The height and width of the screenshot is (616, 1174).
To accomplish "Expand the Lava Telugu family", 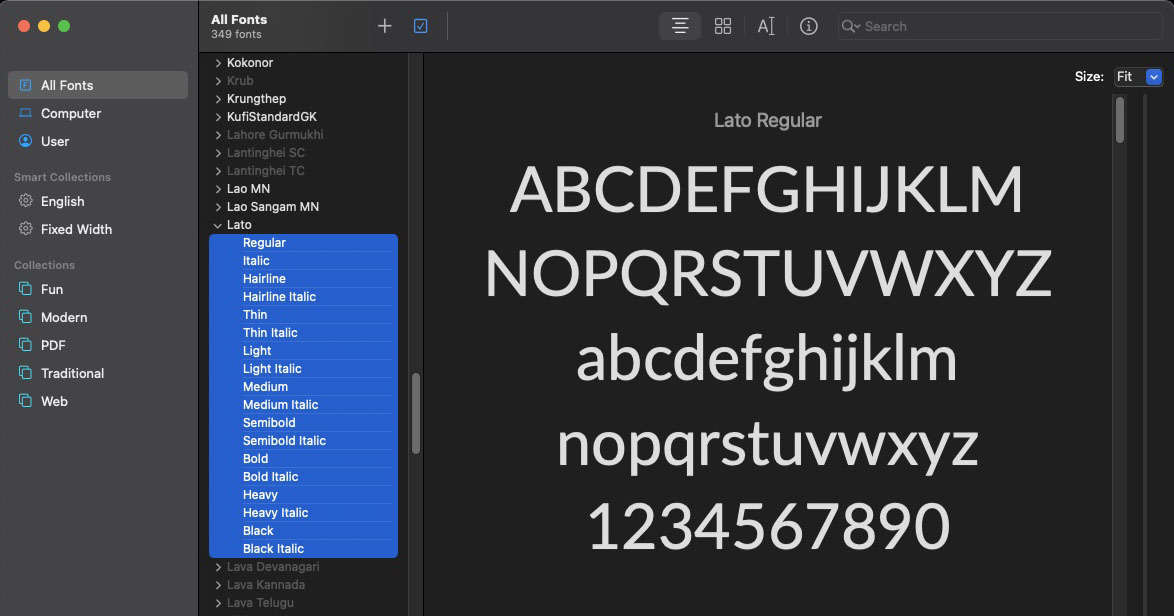I will (x=218, y=603).
